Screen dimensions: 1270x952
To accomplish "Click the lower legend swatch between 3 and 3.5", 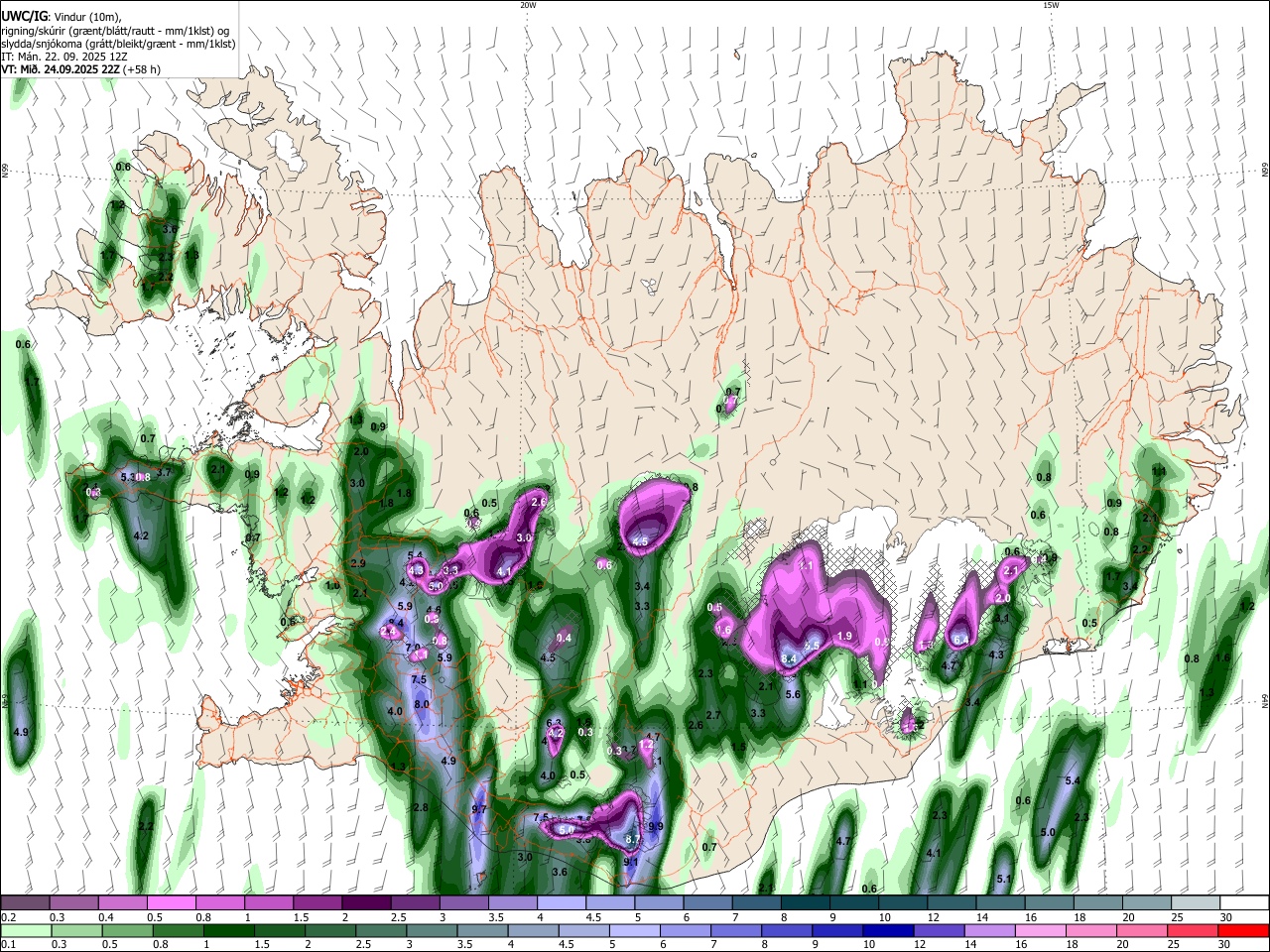I will coord(431,930).
